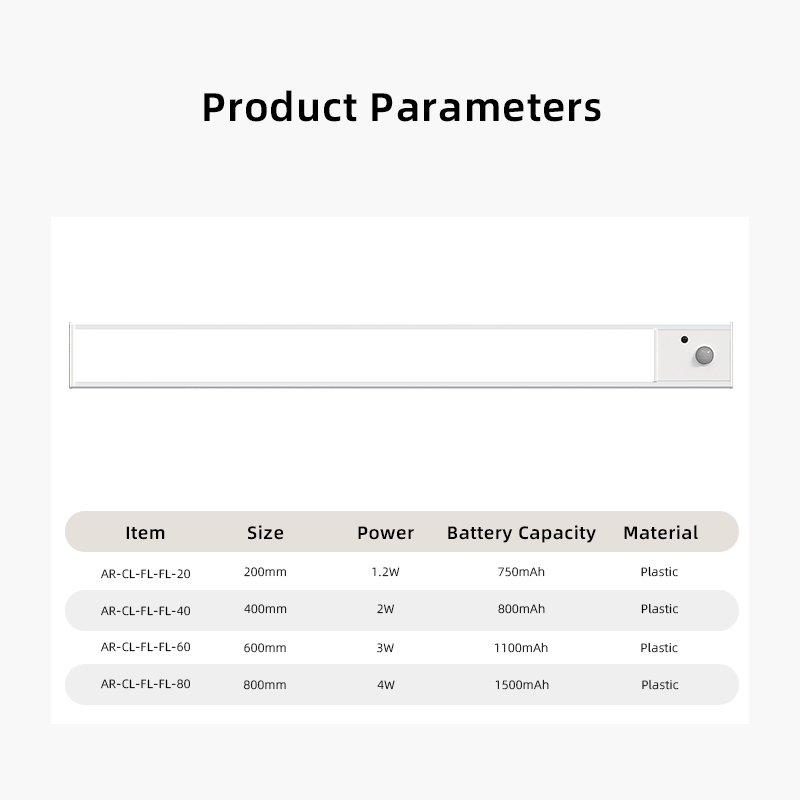This screenshot has height=800, width=800.
Task: Click the 1100mAh battery capacity cell
Action: click(x=521, y=648)
